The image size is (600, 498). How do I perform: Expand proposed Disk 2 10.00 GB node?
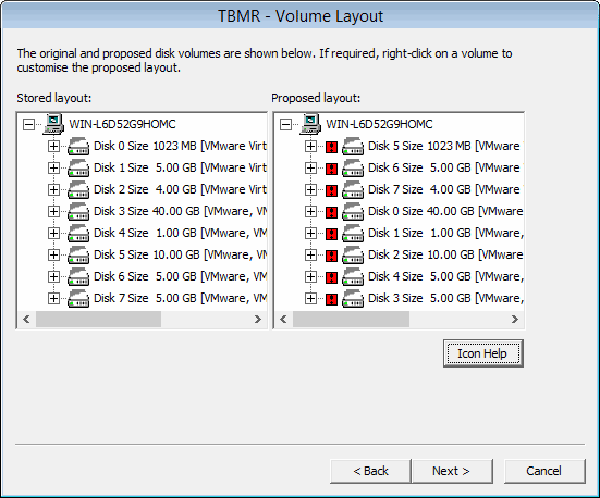(311, 255)
